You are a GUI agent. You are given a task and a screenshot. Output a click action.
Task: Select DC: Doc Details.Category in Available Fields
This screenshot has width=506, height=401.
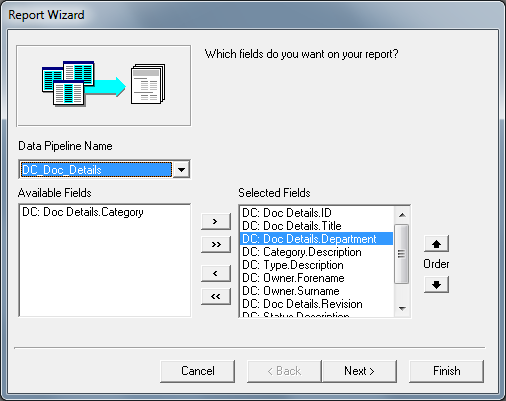[x=83, y=212]
